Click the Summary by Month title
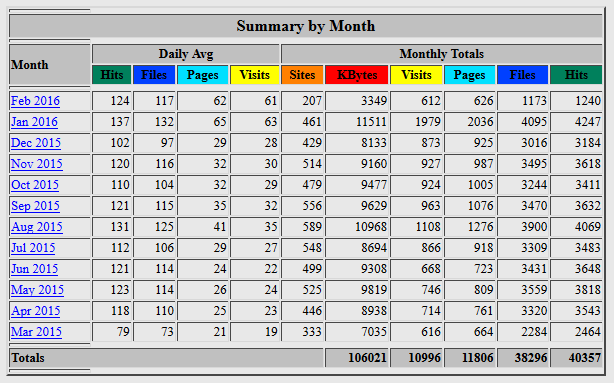The height and width of the screenshot is (383, 614). point(306,26)
